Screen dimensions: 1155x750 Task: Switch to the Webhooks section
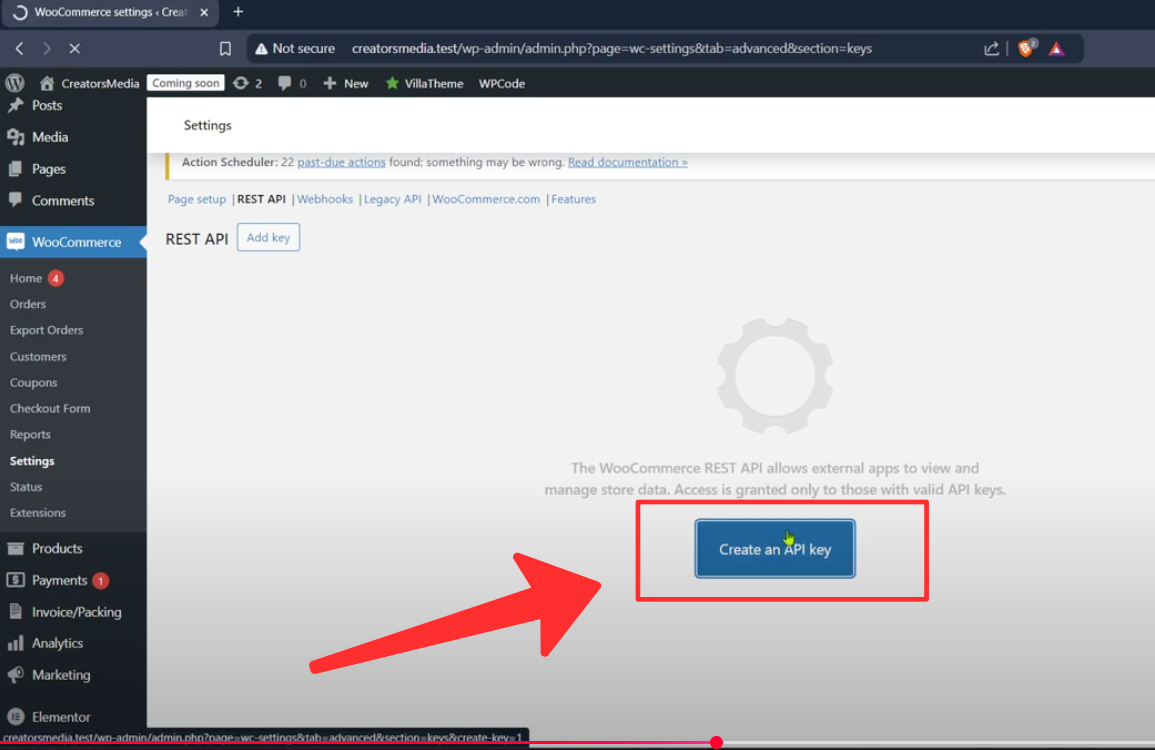[325, 199]
